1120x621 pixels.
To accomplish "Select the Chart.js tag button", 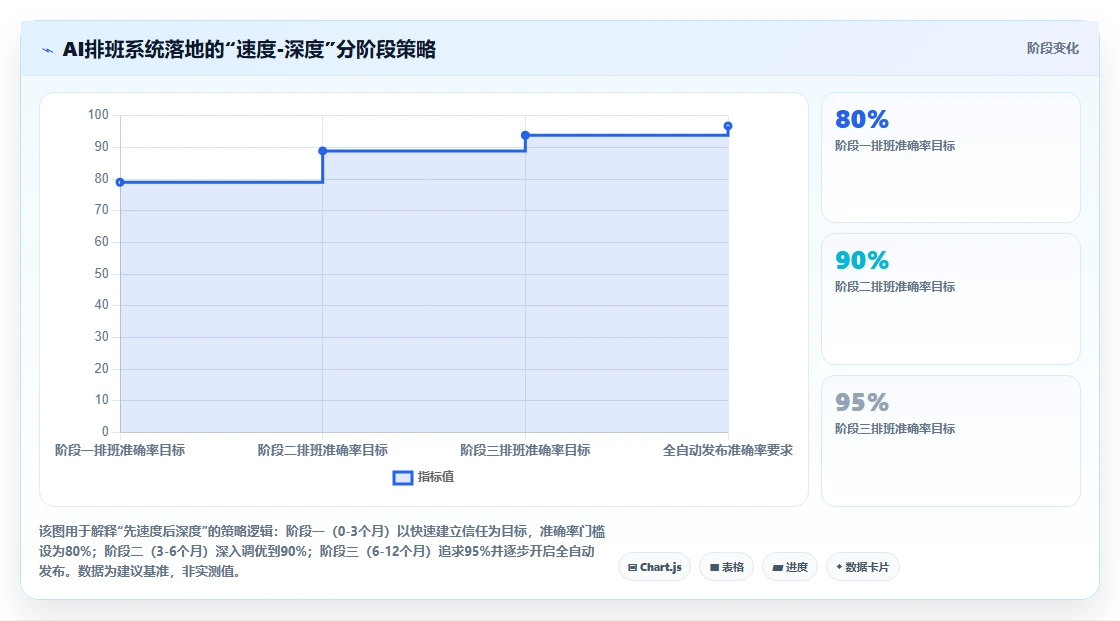I will (654, 567).
